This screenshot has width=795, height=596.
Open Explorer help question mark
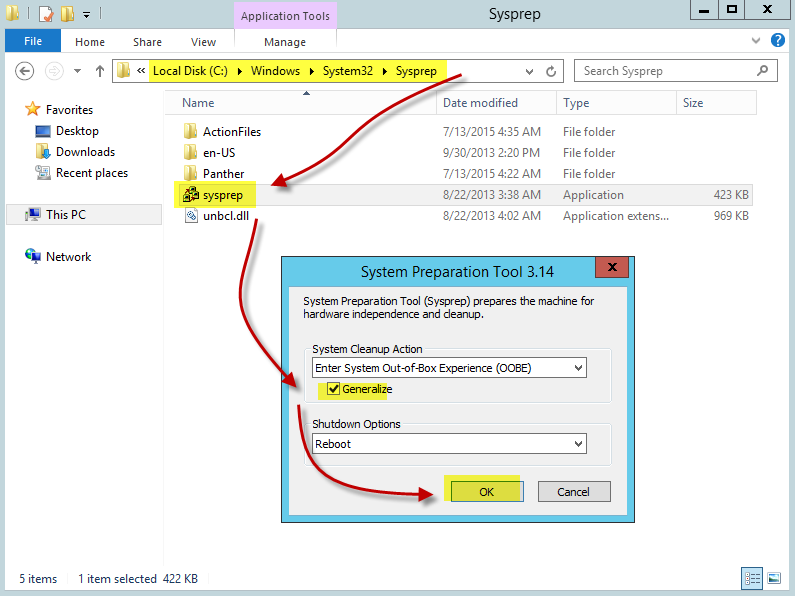(x=777, y=41)
